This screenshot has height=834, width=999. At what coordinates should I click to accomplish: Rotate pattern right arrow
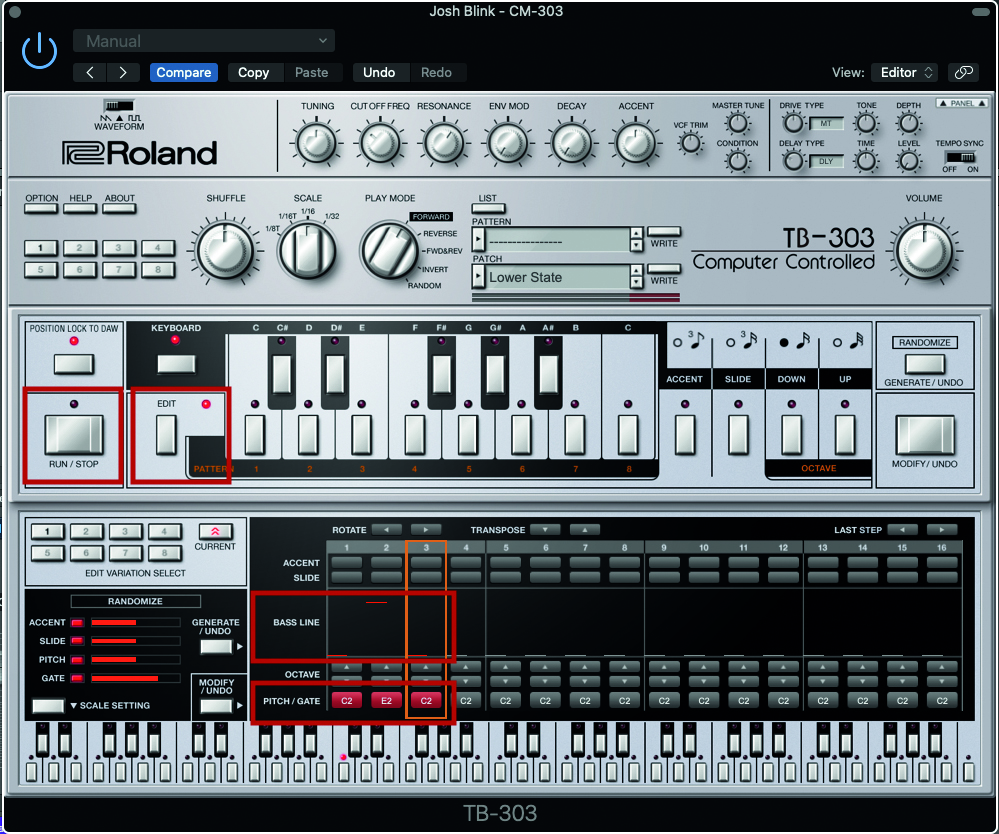(x=426, y=529)
